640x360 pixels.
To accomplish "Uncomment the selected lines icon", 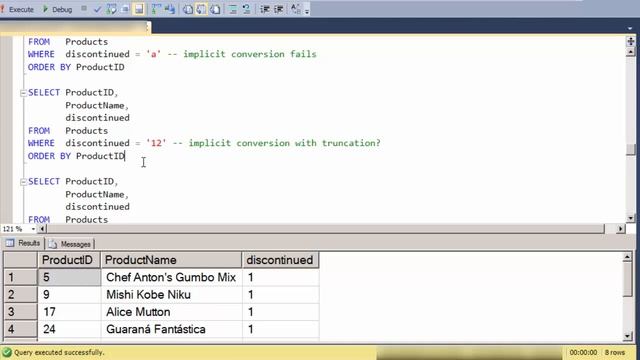I will 247,9.
